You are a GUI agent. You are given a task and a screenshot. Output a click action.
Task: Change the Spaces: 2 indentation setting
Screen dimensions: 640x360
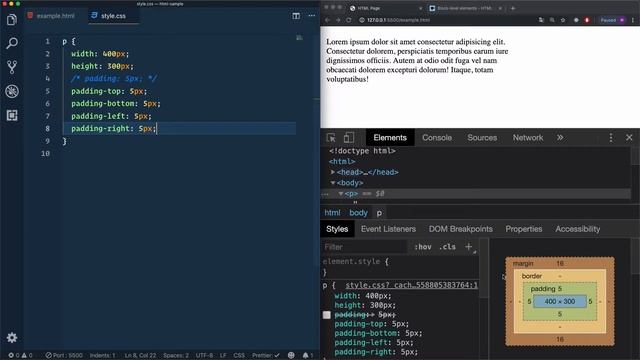coord(176,355)
